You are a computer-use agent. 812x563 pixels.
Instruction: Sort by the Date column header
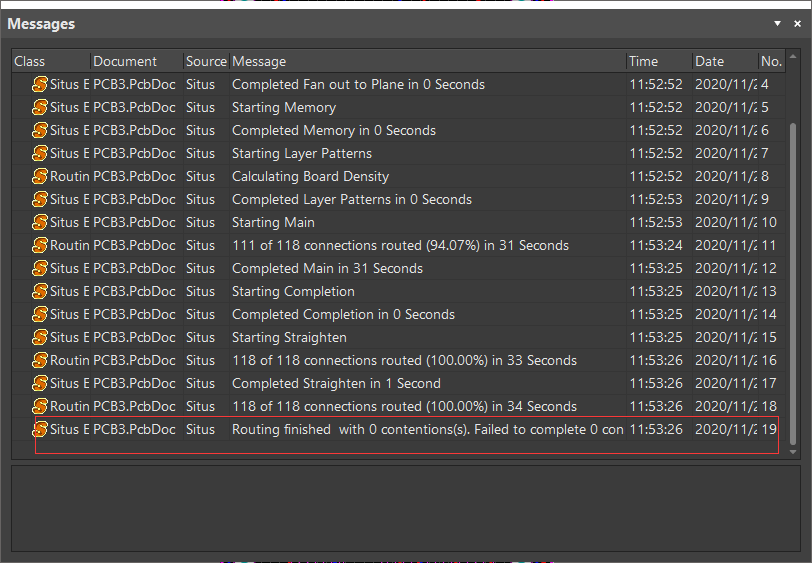click(725, 61)
